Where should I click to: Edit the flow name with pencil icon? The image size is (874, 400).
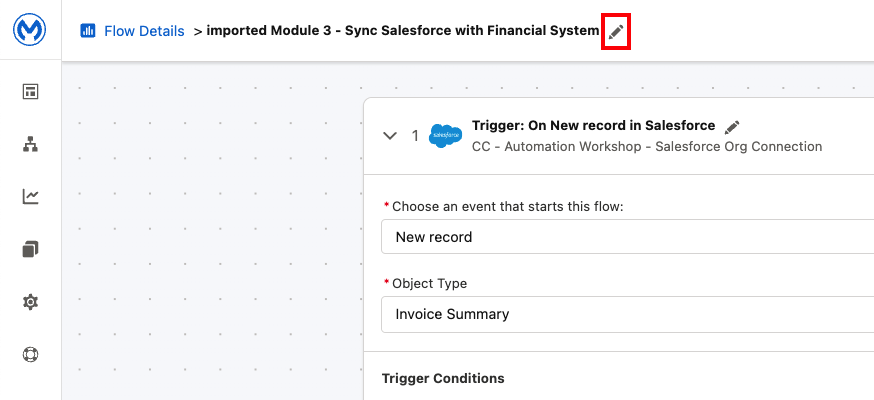click(x=616, y=32)
